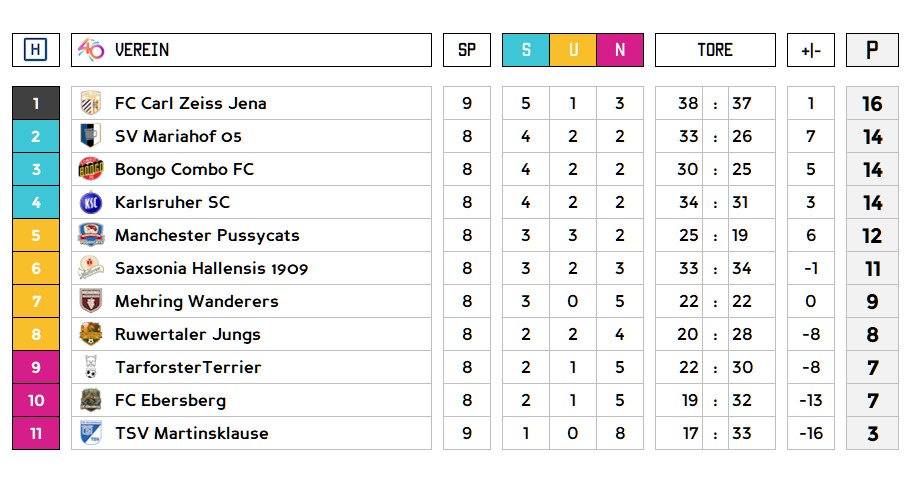The height and width of the screenshot is (483, 911).
Task: Open the Ruwertaler Jungs team name
Action: tap(187, 334)
